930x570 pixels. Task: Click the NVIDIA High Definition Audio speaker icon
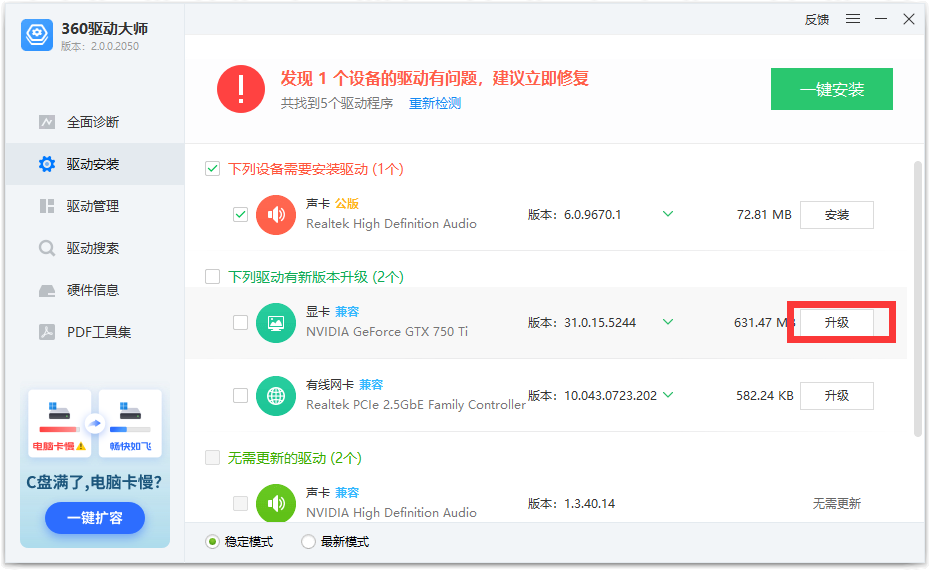[x=276, y=503]
